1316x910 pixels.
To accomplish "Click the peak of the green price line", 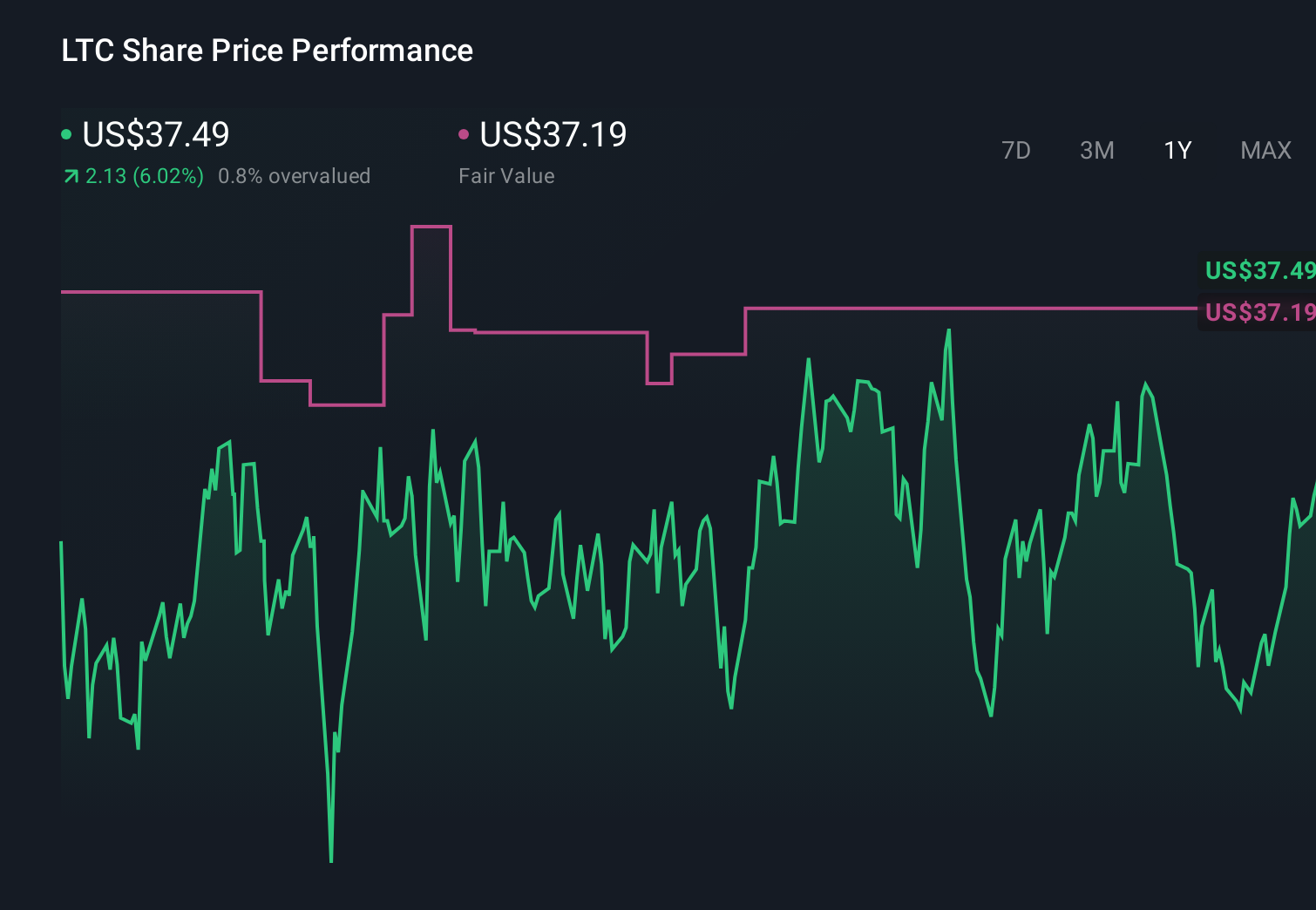I will point(949,331).
